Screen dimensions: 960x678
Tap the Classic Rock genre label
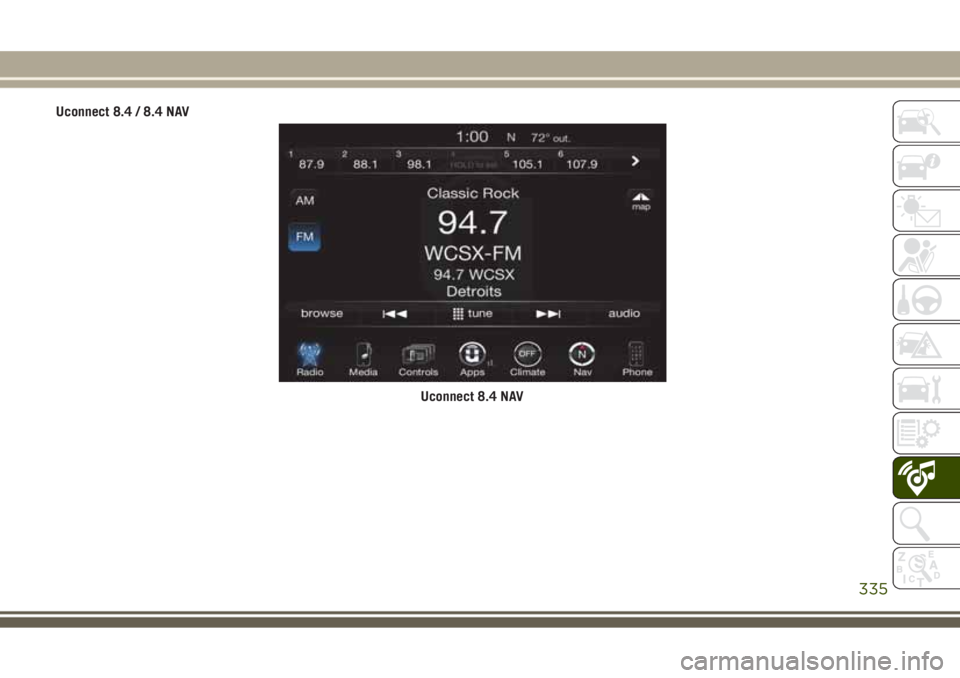pyautogui.click(x=473, y=193)
